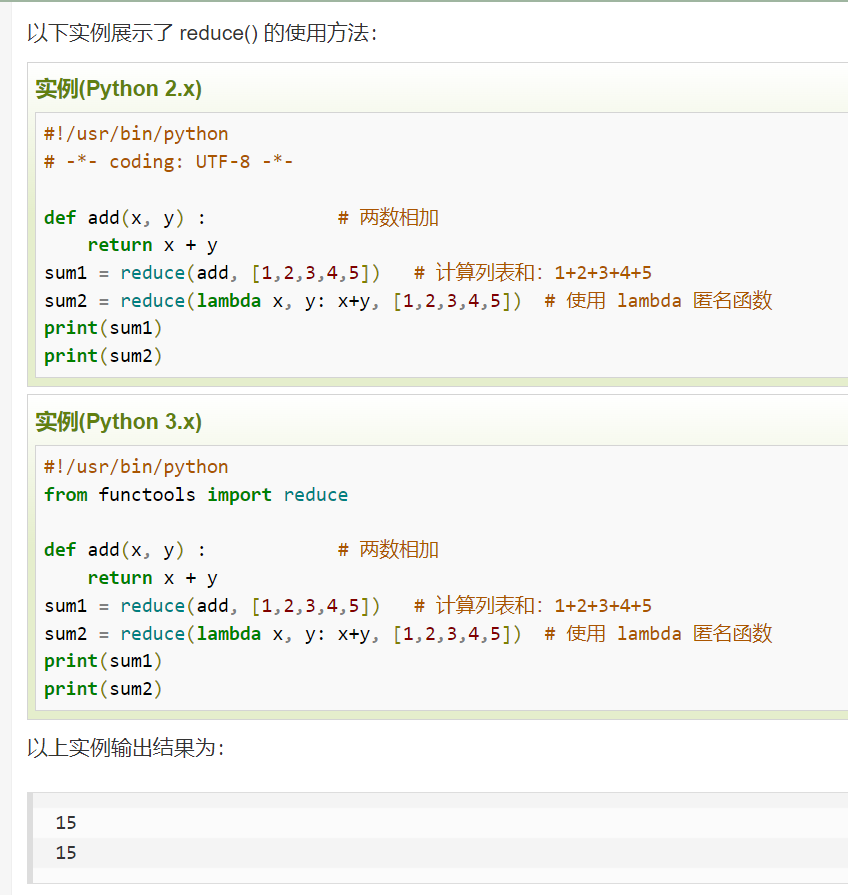Click the 以上实例输出结果为 text
The image size is (848, 895).
click(x=126, y=747)
